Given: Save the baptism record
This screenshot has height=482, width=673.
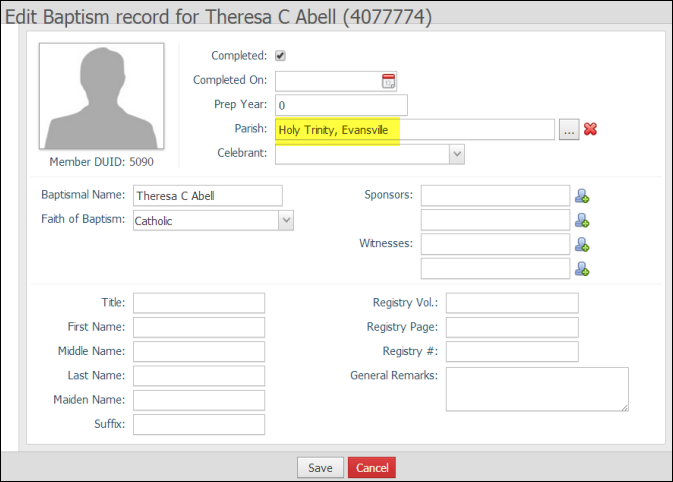Looking at the screenshot, I should click(320, 468).
